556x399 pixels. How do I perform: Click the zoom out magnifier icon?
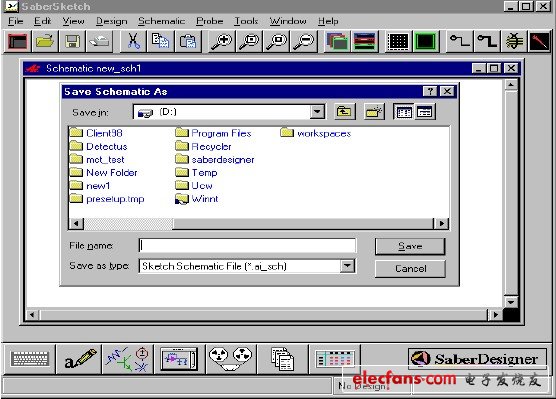tap(304, 41)
